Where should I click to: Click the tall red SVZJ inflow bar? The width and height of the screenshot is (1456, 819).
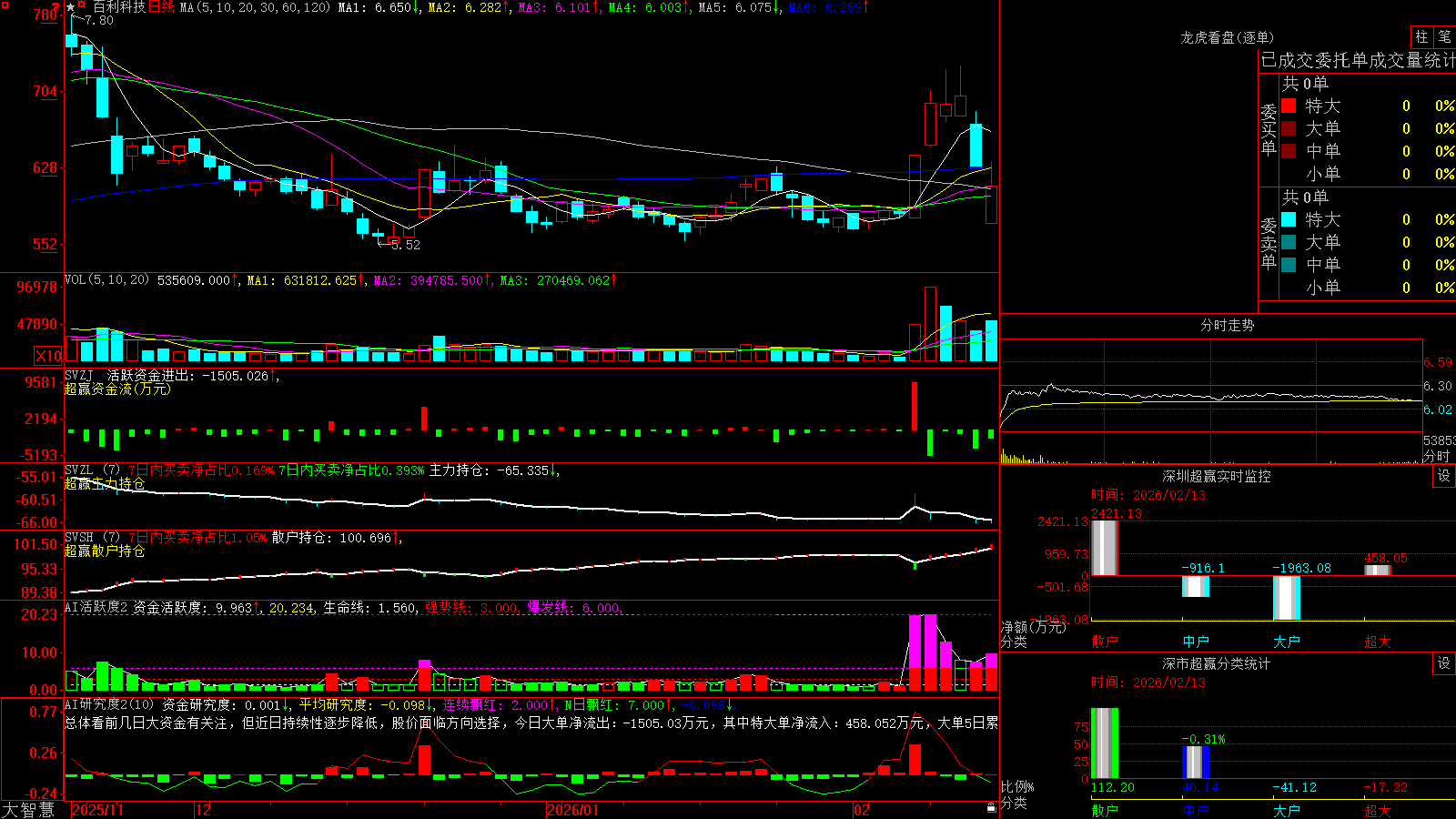915,406
